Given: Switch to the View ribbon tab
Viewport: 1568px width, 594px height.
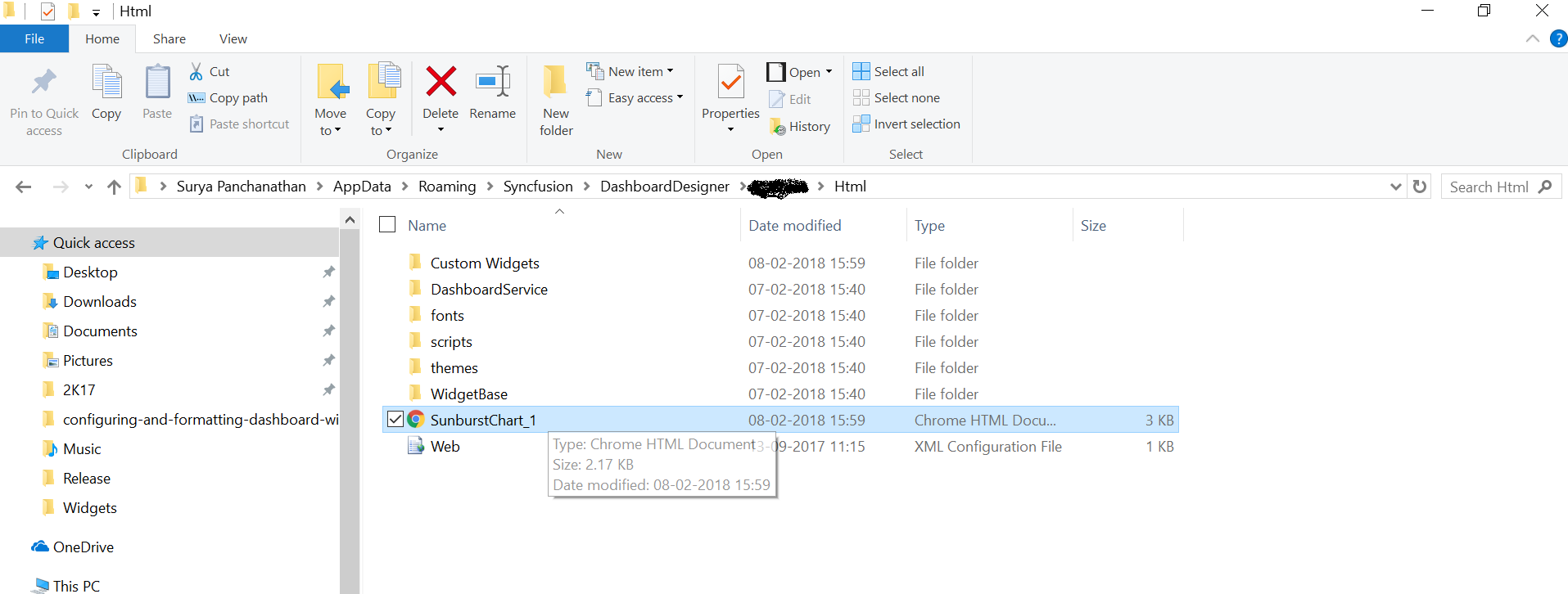Looking at the screenshot, I should 233,39.
